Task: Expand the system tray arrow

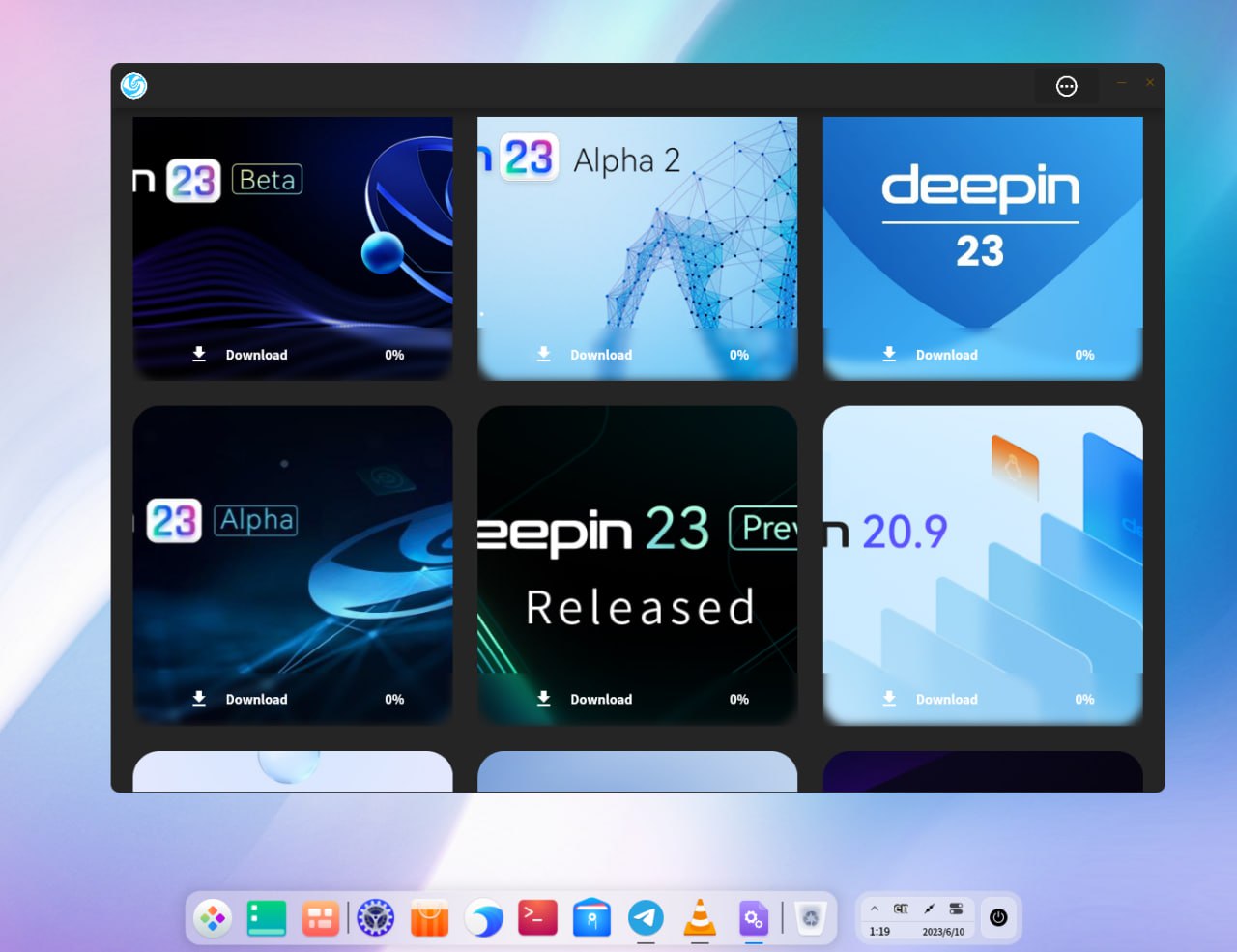Action: click(875, 909)
